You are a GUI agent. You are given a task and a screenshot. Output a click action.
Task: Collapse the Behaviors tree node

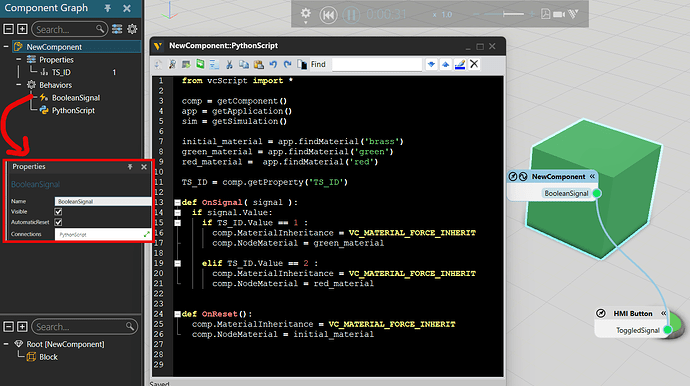pyautogui.click(x=18, y=85)
